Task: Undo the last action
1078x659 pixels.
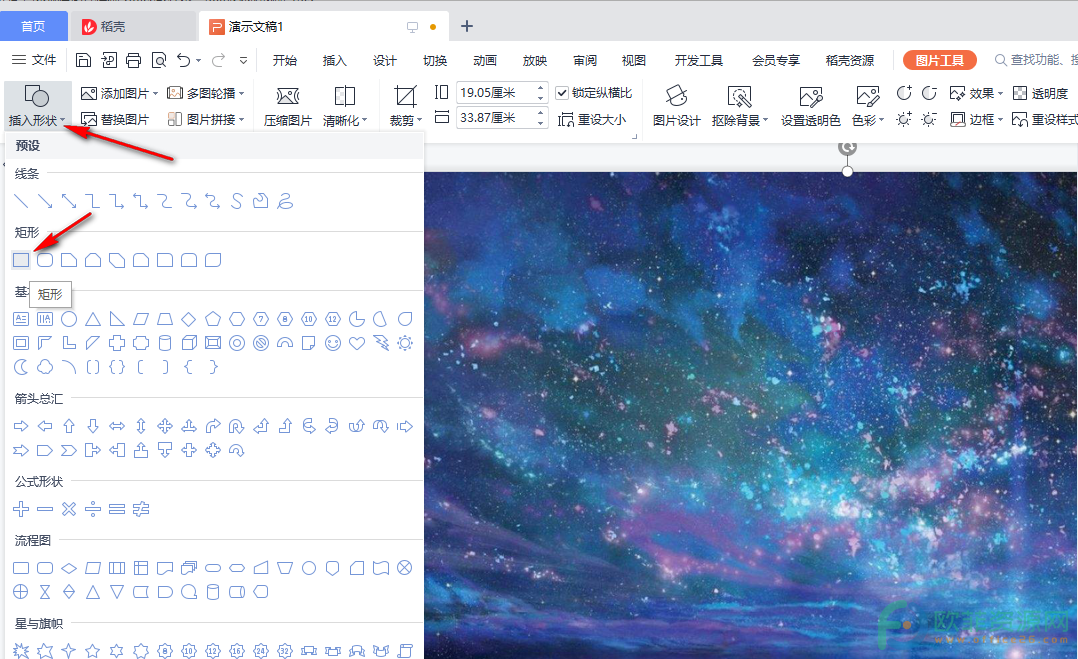Action: point(184,60)
